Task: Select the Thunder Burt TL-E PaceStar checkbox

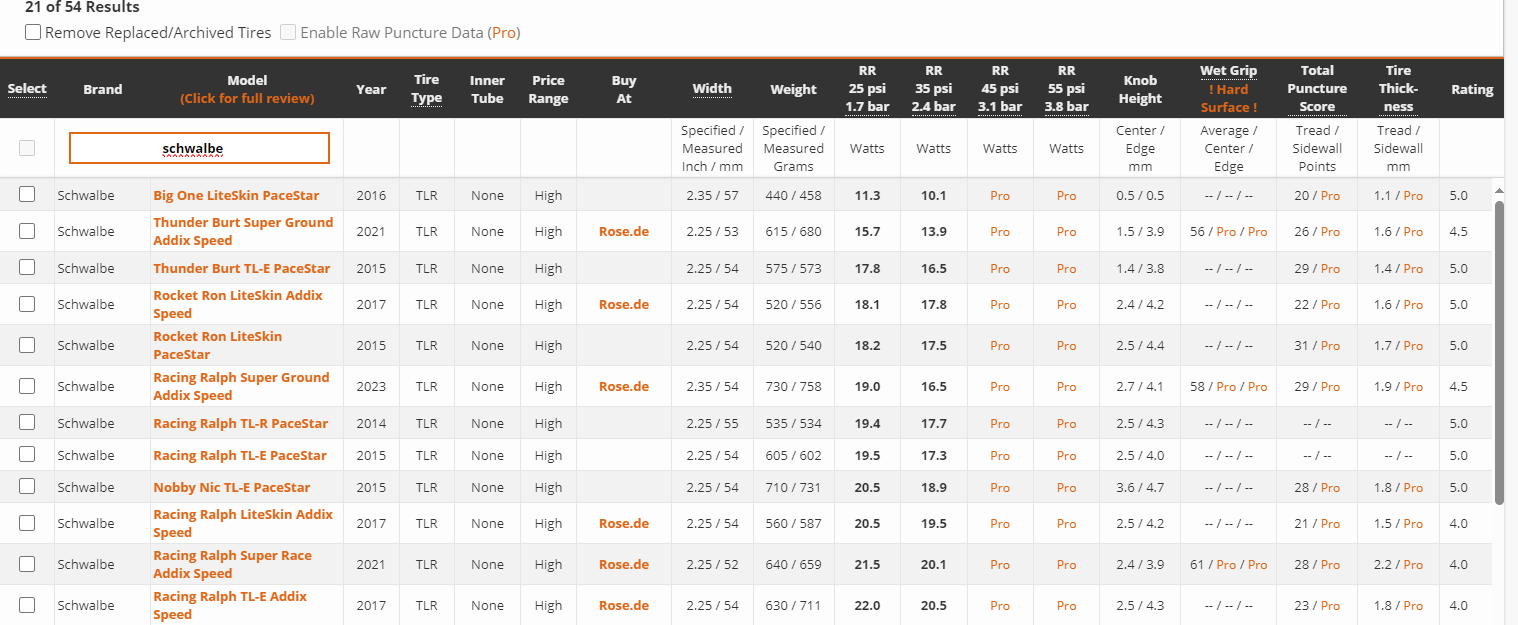Action: click(27, 267)
